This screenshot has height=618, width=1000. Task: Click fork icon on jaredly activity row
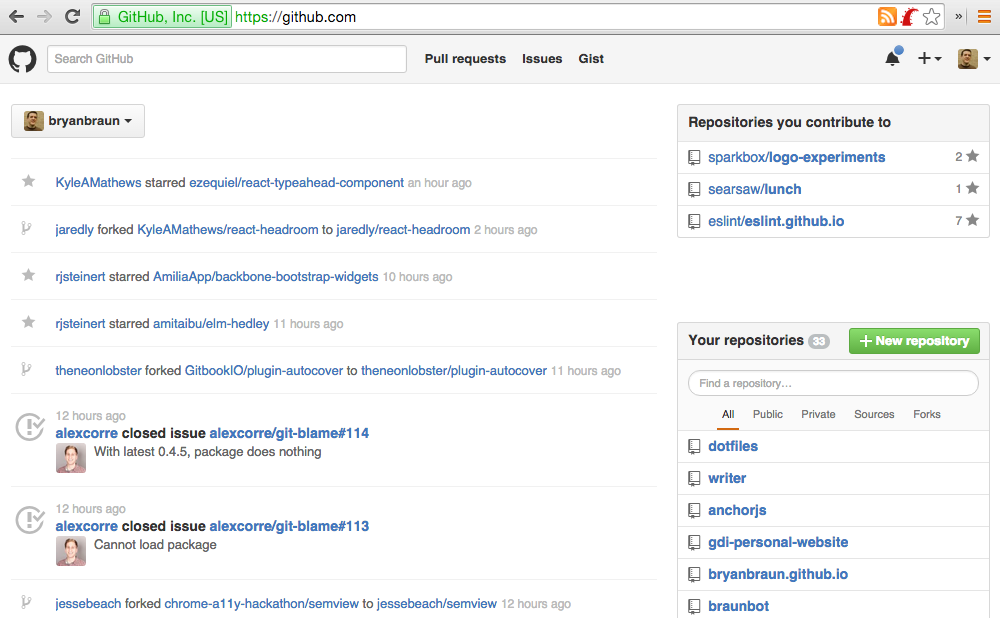[x=26, y=228]
